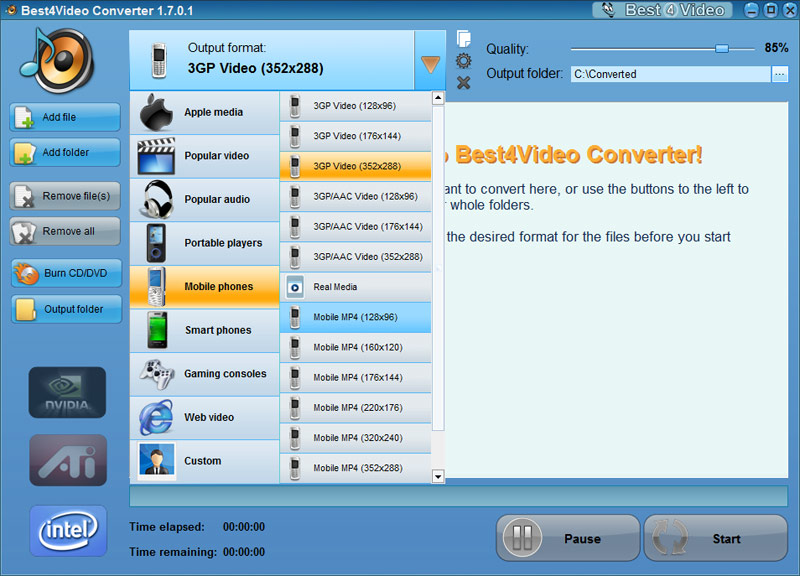Choose Mobile MP4 (160x120) format
Viewport: 800px width, 576px height.
(356, 347)
